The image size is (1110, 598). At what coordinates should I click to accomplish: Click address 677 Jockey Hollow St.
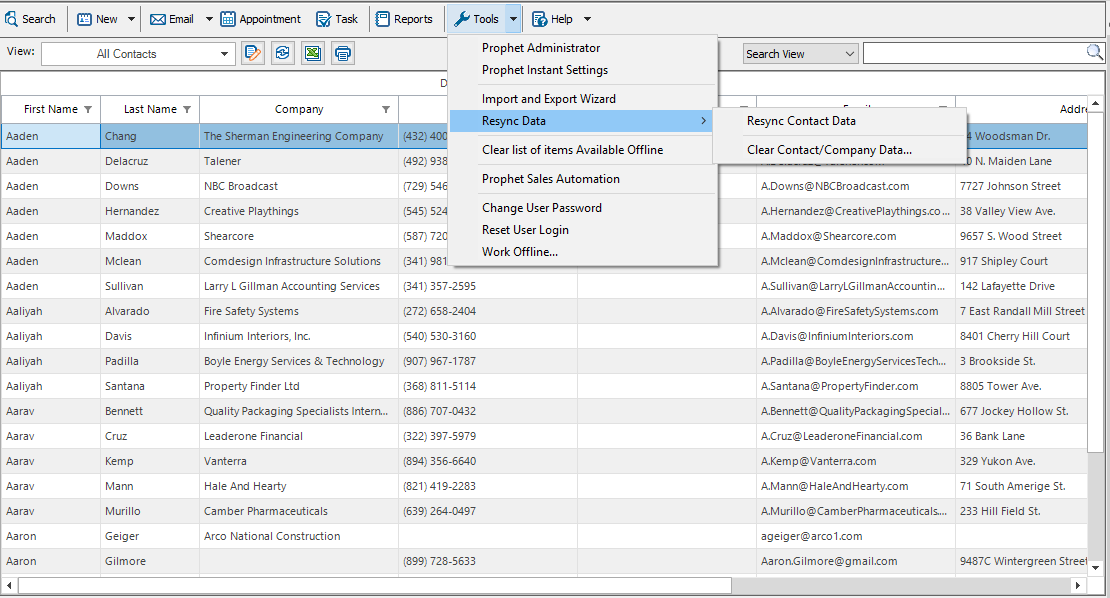pos(1022,411)
